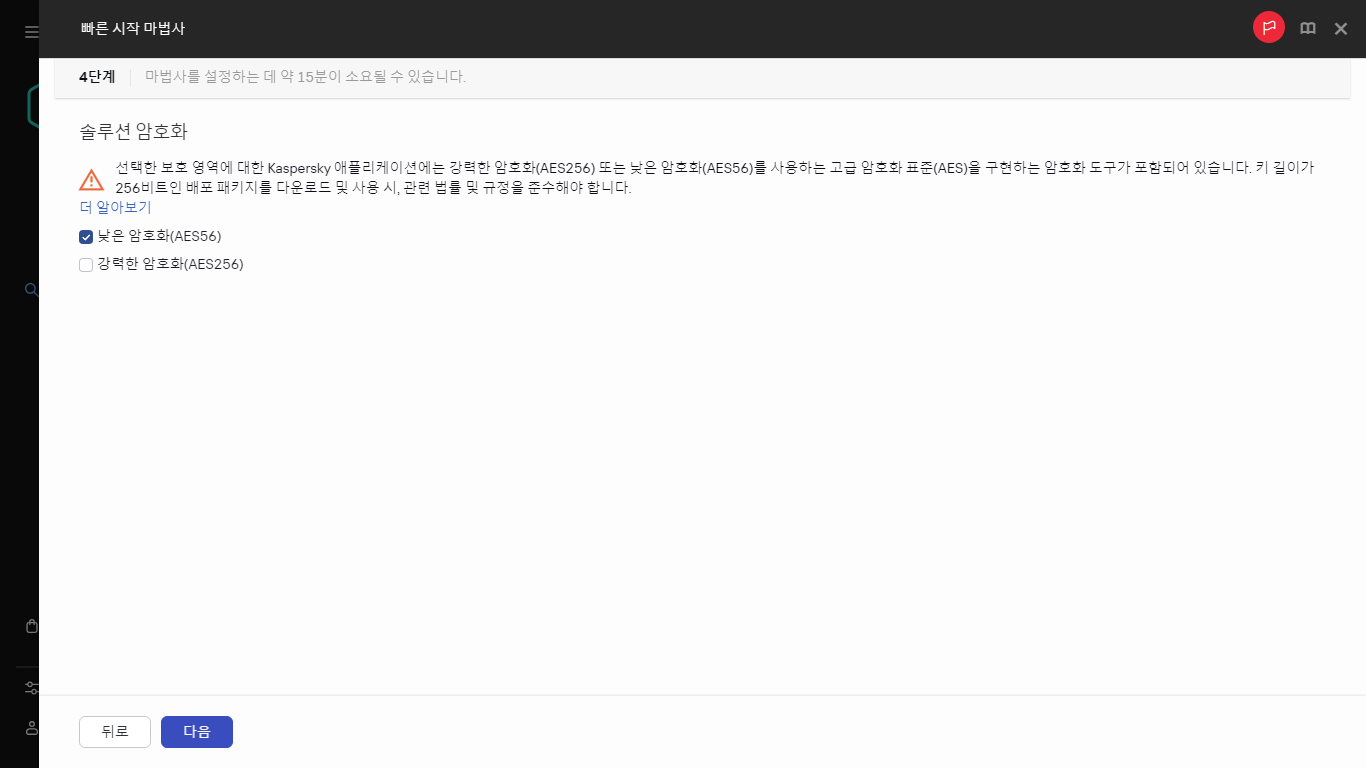This screenshot has height=768, width=1366.
Task: Open Marketplace via the sidebar clipboard icon
Action: [31, 625]
